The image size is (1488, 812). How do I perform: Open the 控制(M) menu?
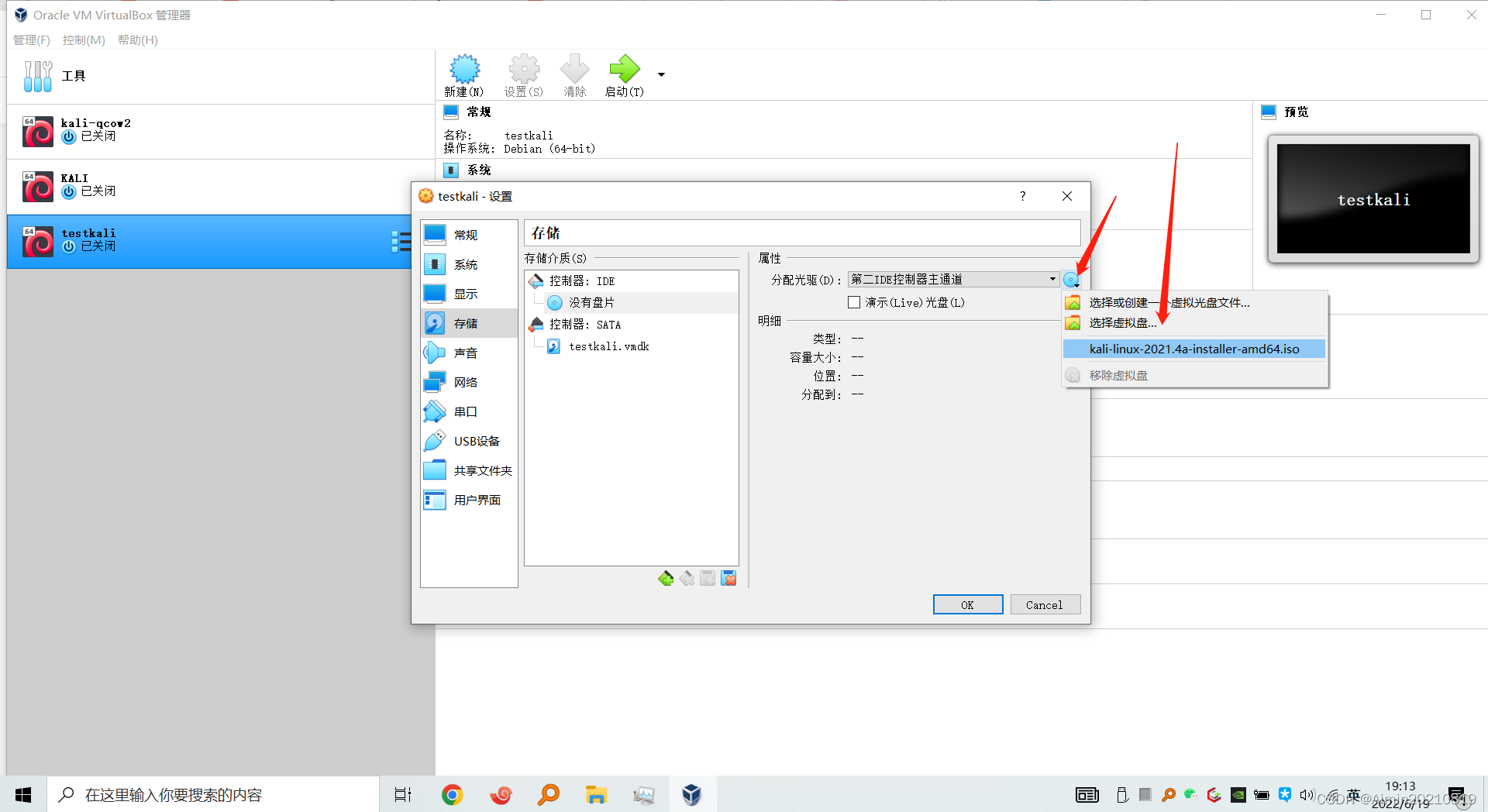pyautogui.click(x=84, y=40)
